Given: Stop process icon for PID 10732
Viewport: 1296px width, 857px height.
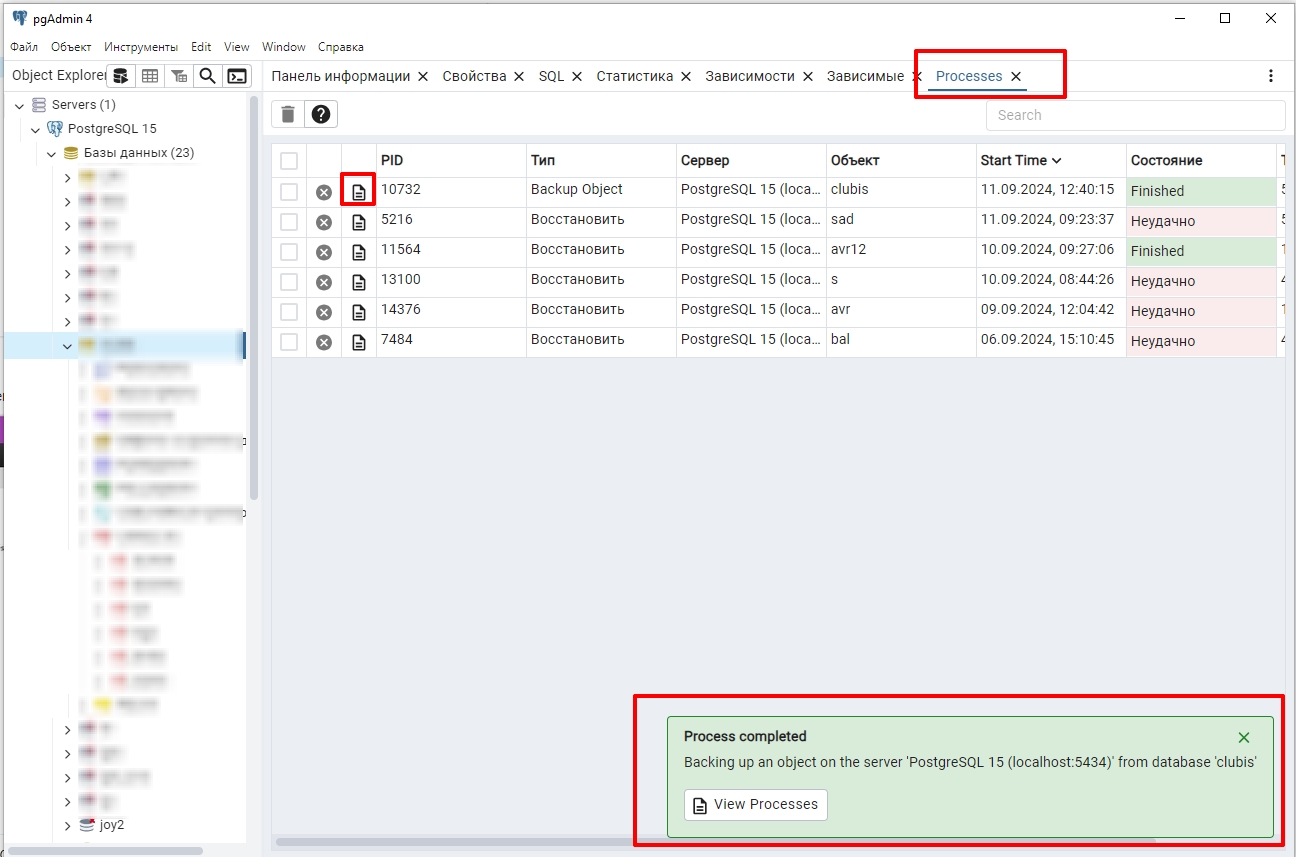Looking at the screenshot, I should coord(324,192).
